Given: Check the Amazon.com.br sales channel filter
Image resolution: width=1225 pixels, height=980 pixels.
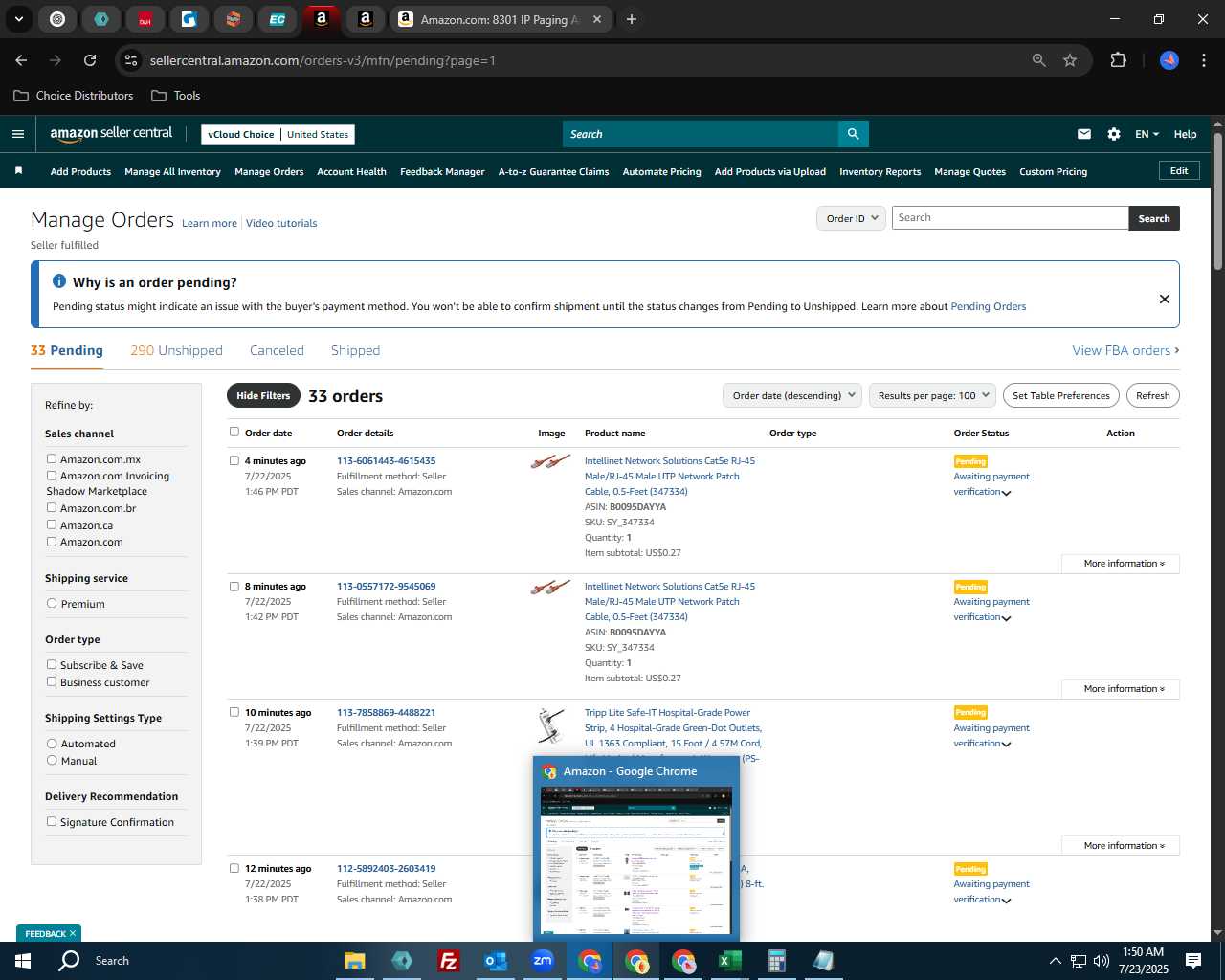Looking at the screenshot, I should tap(52, 507).
